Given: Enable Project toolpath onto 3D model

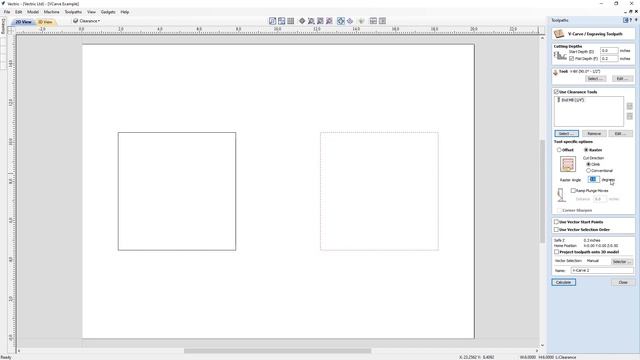Looking at the screenshot, I should (556, 252).
